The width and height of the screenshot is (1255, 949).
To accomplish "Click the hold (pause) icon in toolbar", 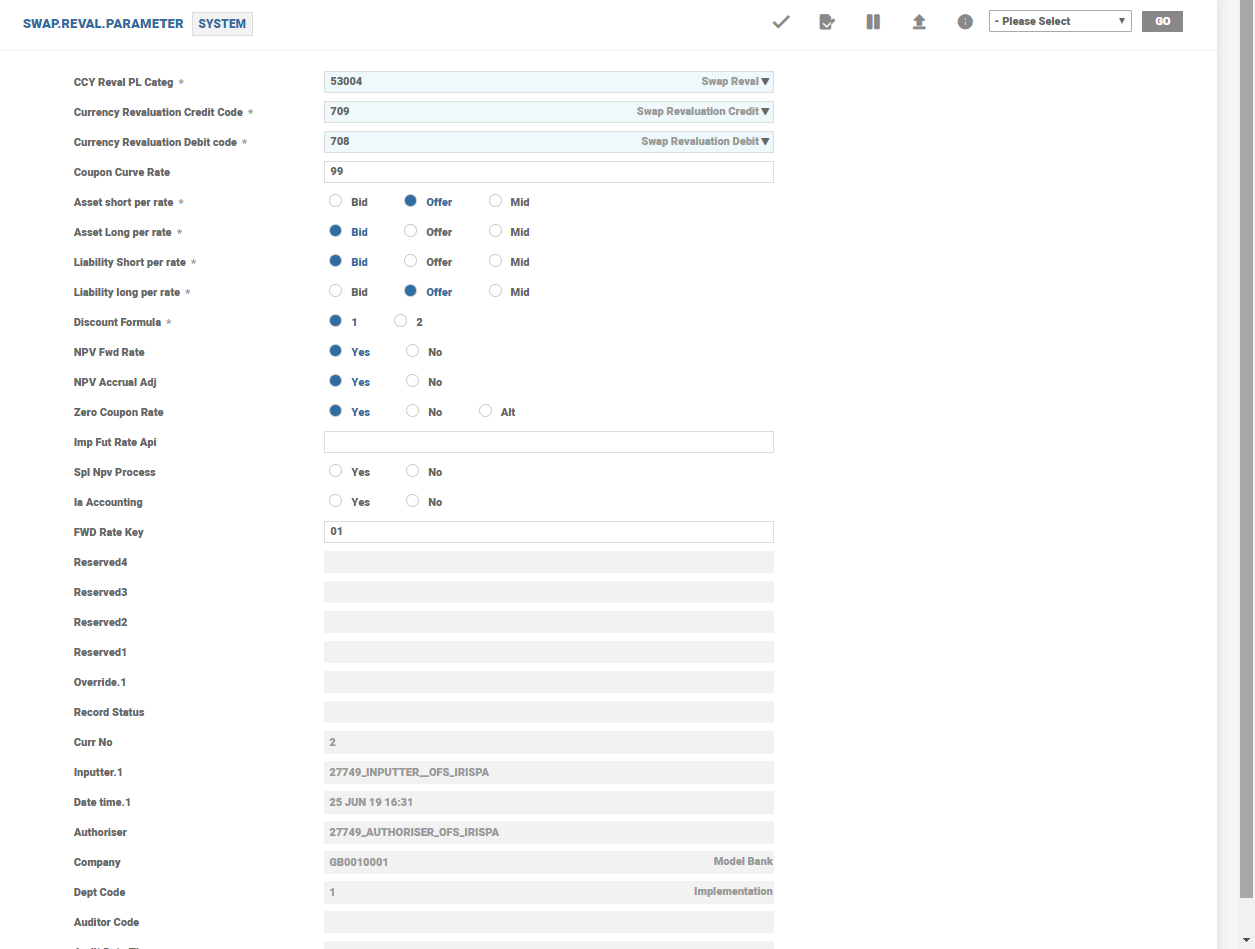I will tap(873, 22).
